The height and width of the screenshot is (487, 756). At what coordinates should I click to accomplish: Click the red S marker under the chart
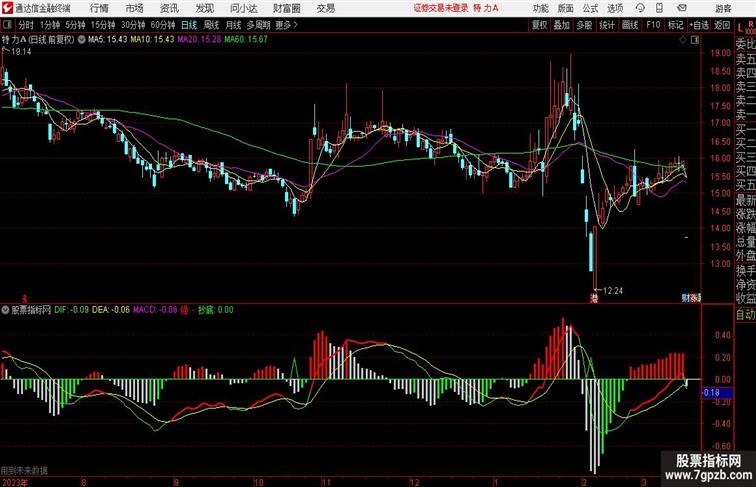pyautogui.click(x=25, y=299)
